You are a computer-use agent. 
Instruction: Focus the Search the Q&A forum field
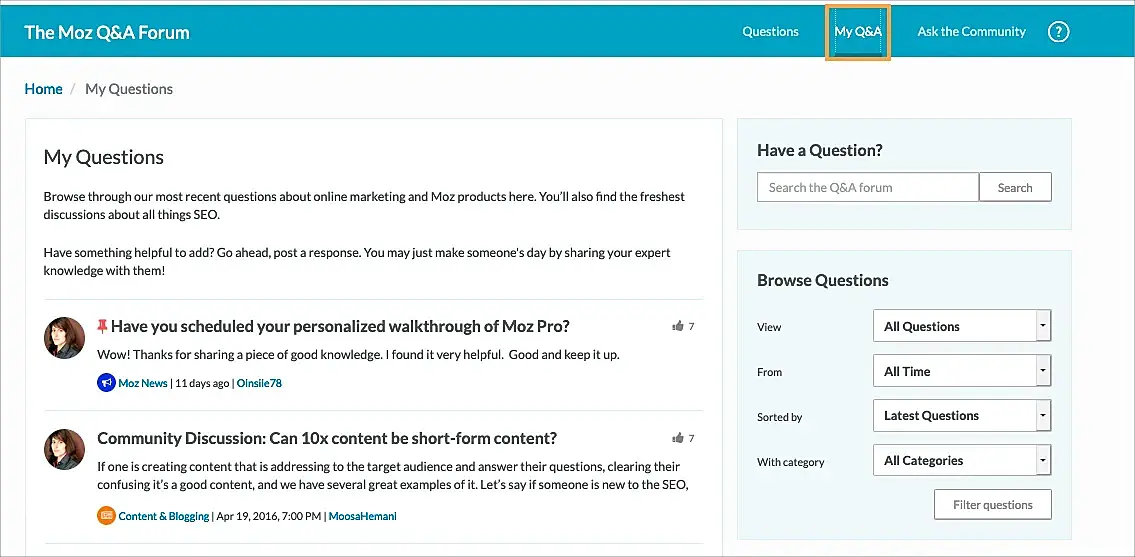[x=867, y=188]
